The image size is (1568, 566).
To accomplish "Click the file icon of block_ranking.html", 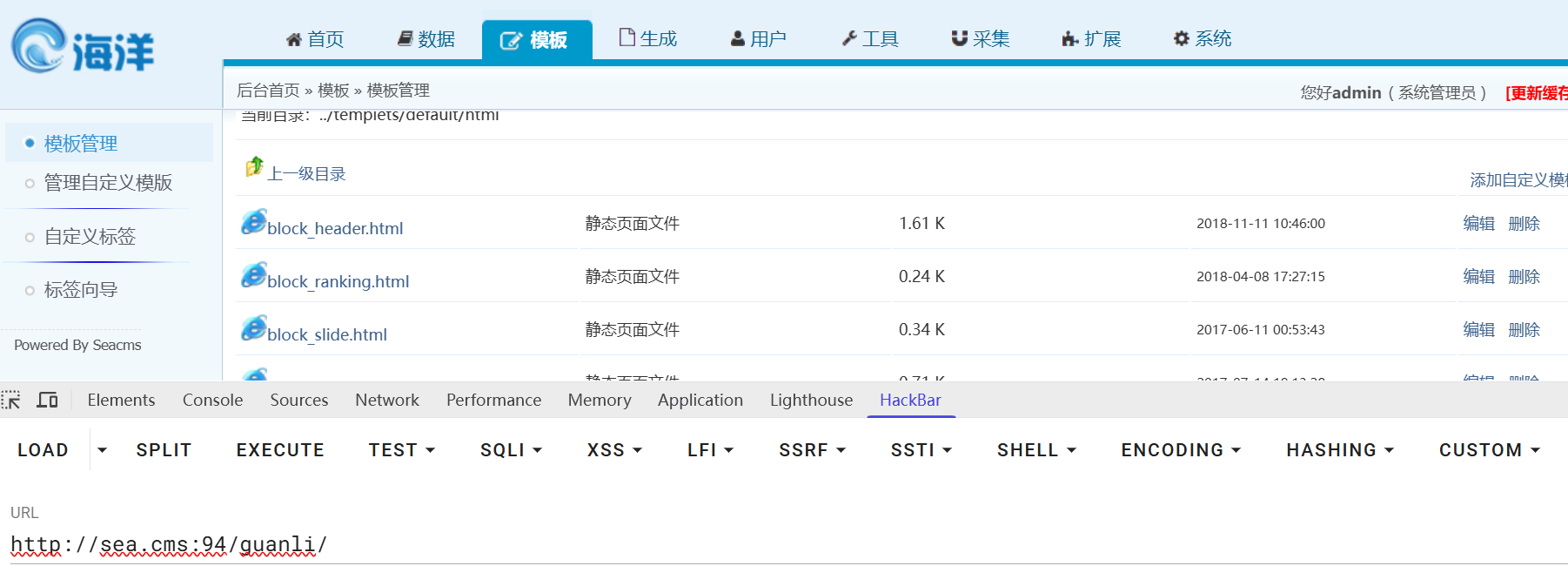I will click(x=254, y=275).
